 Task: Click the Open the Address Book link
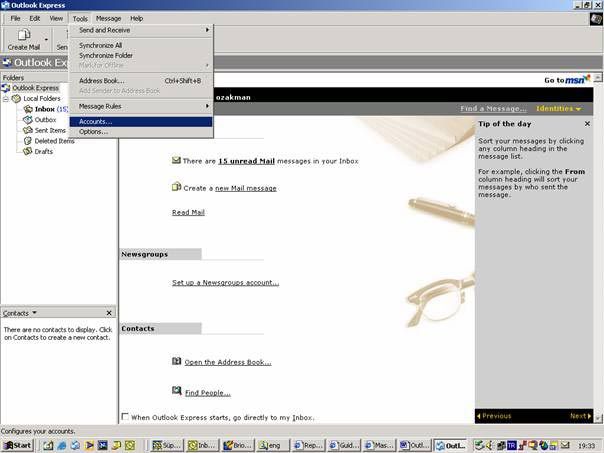[228, 362]
